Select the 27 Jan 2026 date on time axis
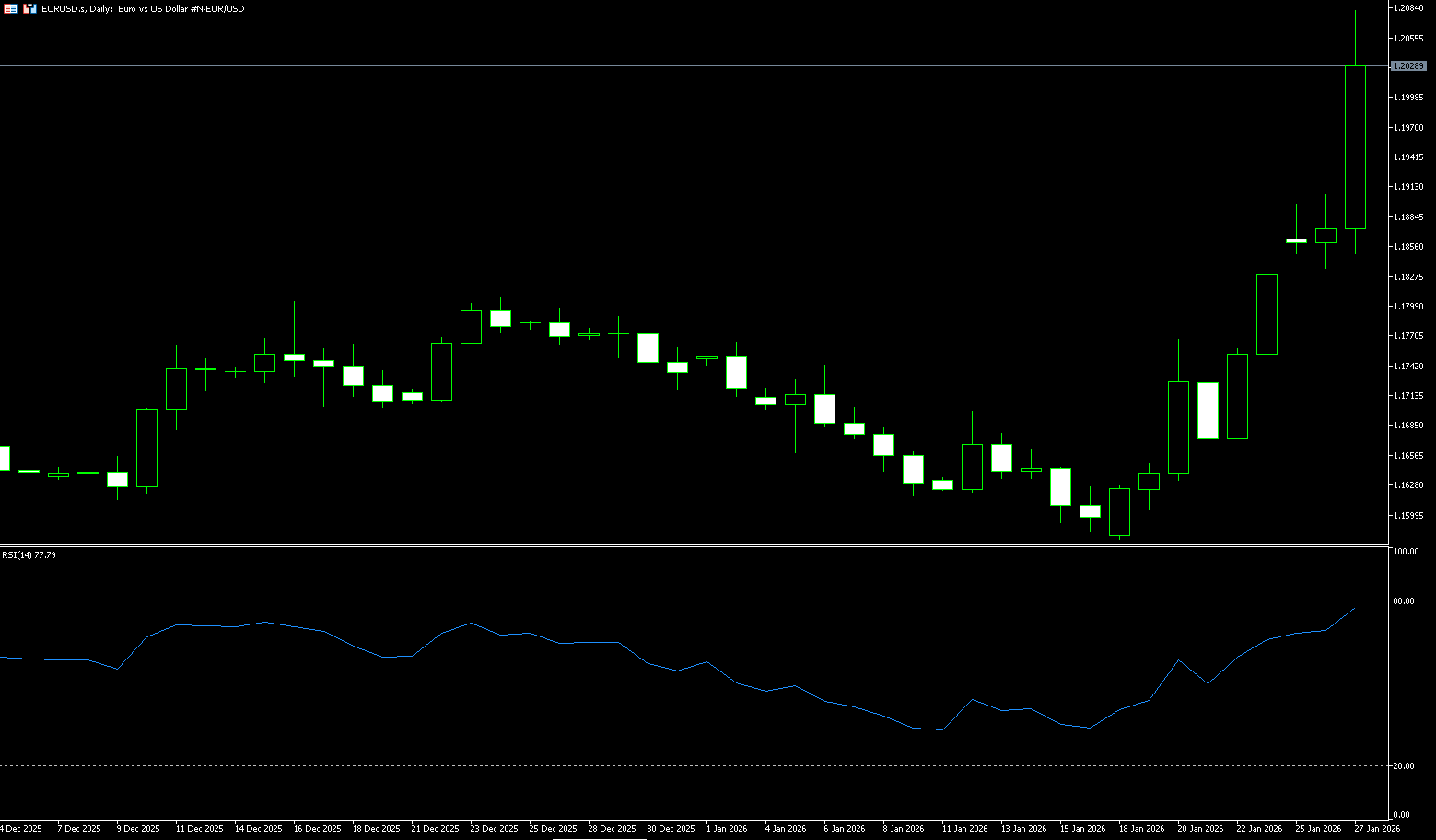Viewport: 1436px width, 840px height. point(1376,829)
